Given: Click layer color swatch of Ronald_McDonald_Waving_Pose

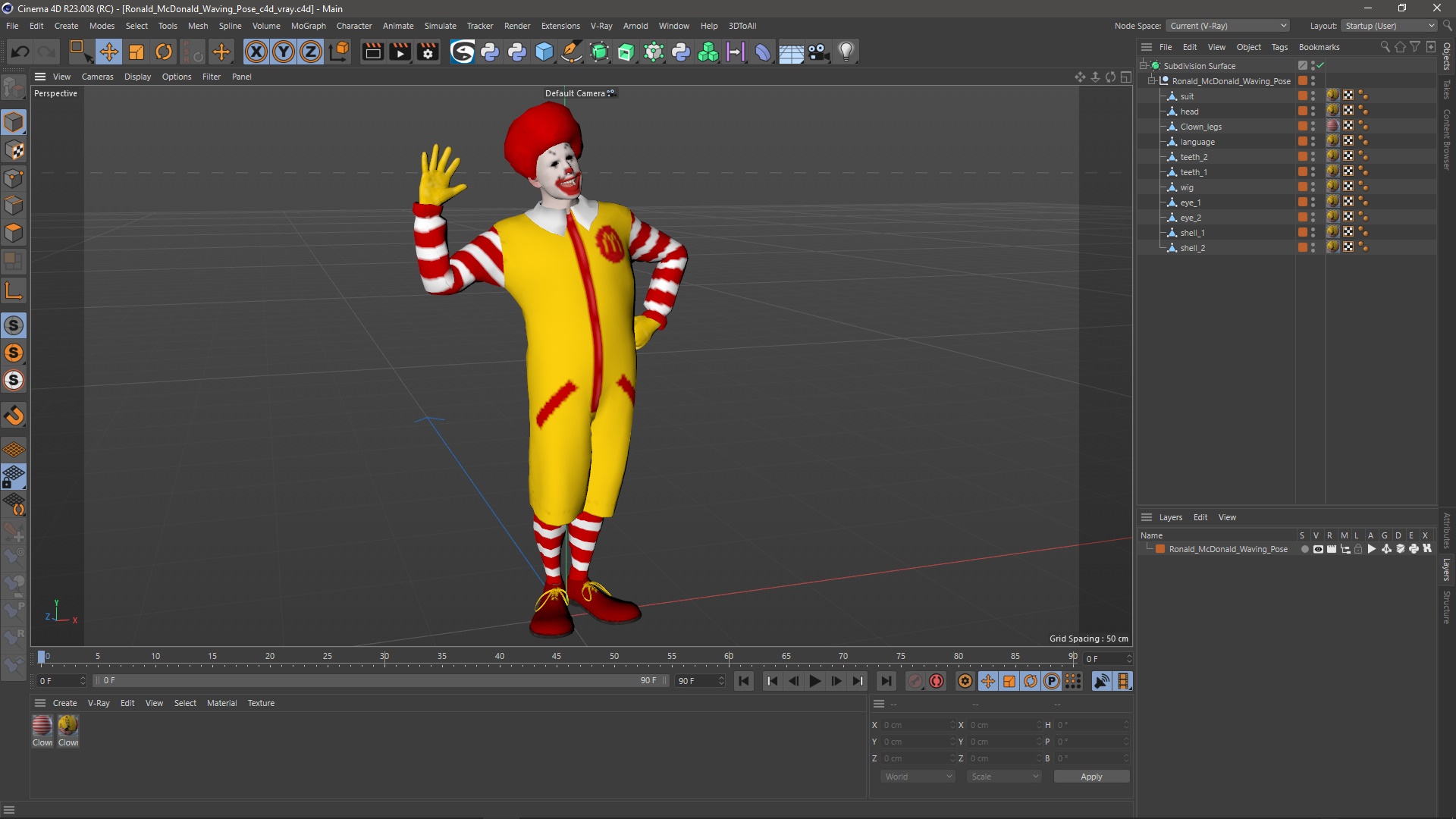Looking at the screenshot, I should pyautogui.click(x=1159, y=549).
